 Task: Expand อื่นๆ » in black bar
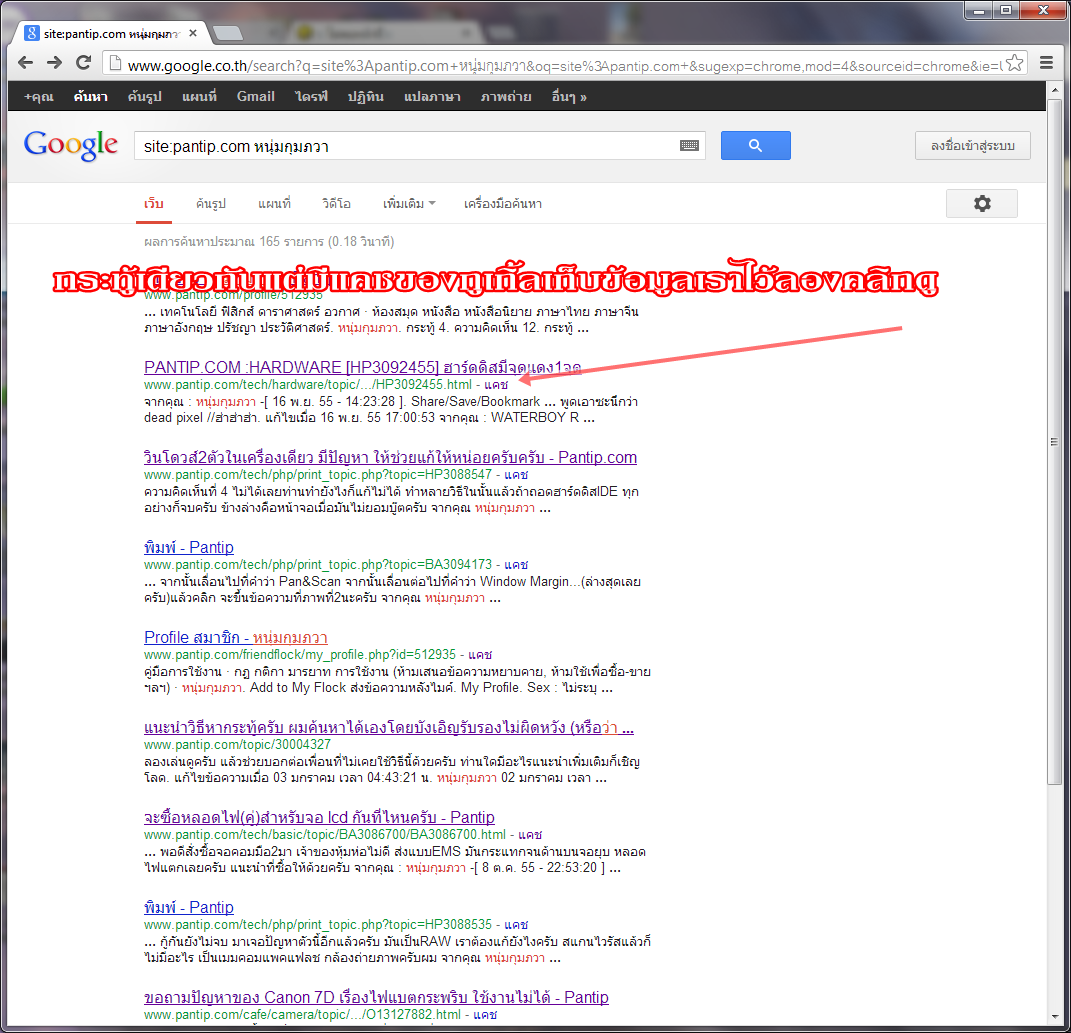(x=569, y=97)
